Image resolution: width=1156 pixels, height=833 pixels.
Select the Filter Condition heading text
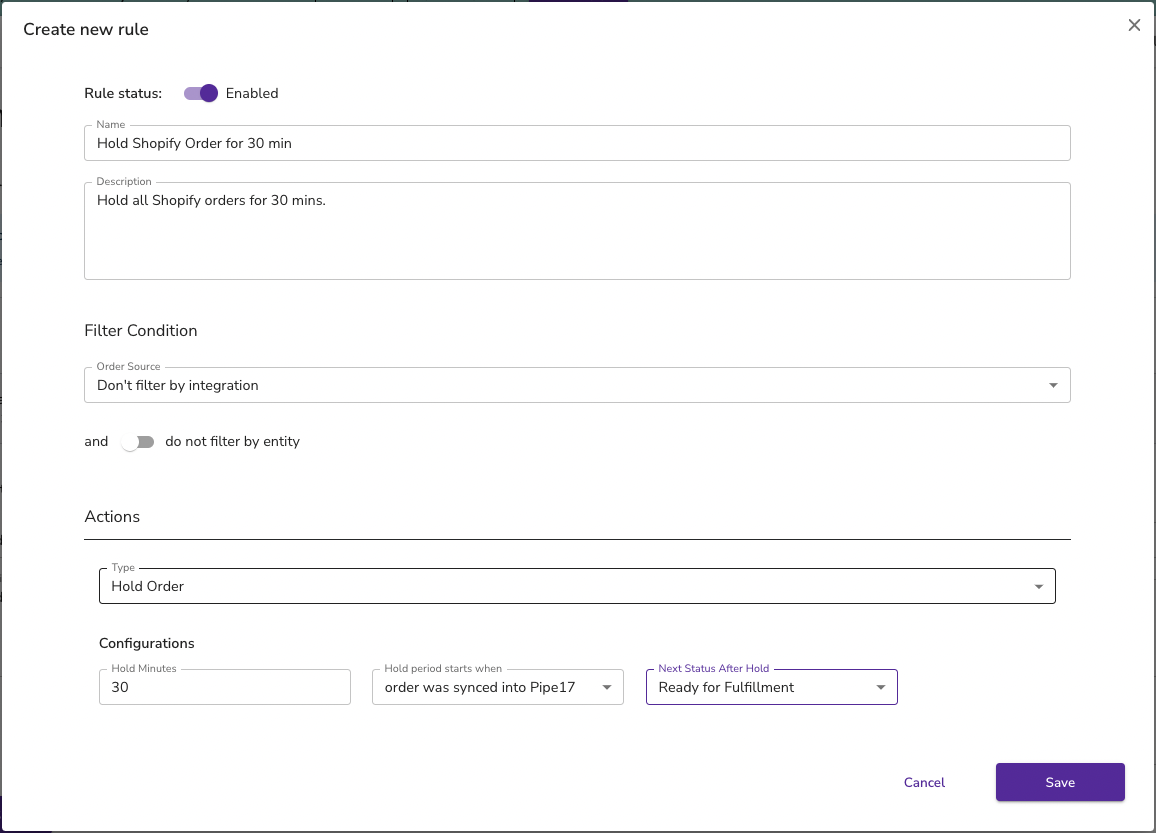141,330
